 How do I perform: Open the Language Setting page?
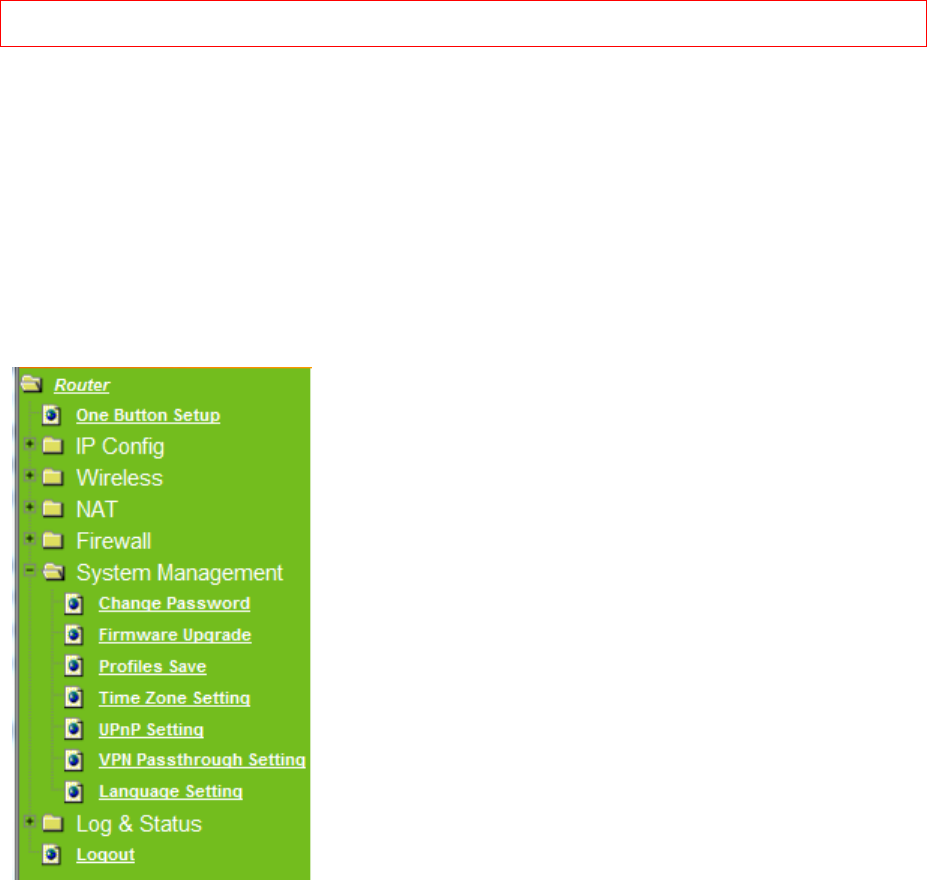tap(171, 791)
